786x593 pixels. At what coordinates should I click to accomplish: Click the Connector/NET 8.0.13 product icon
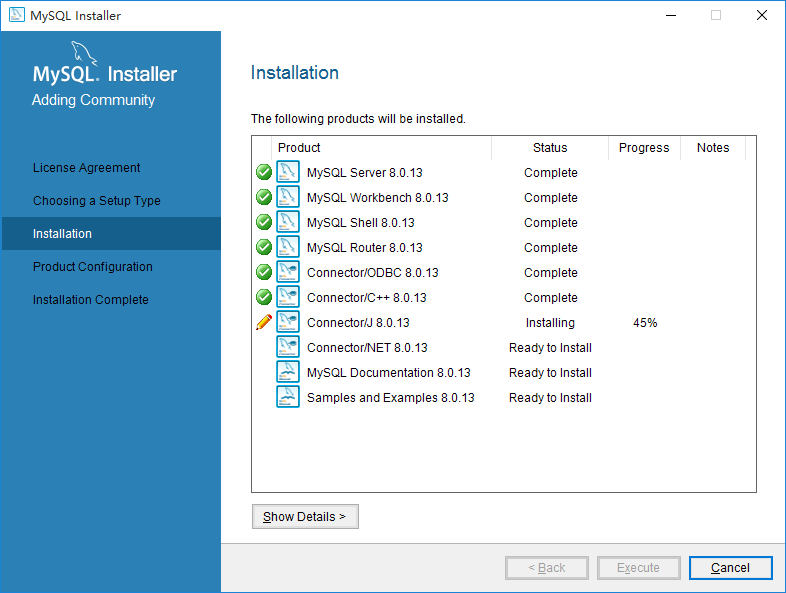tap(288, 347)
